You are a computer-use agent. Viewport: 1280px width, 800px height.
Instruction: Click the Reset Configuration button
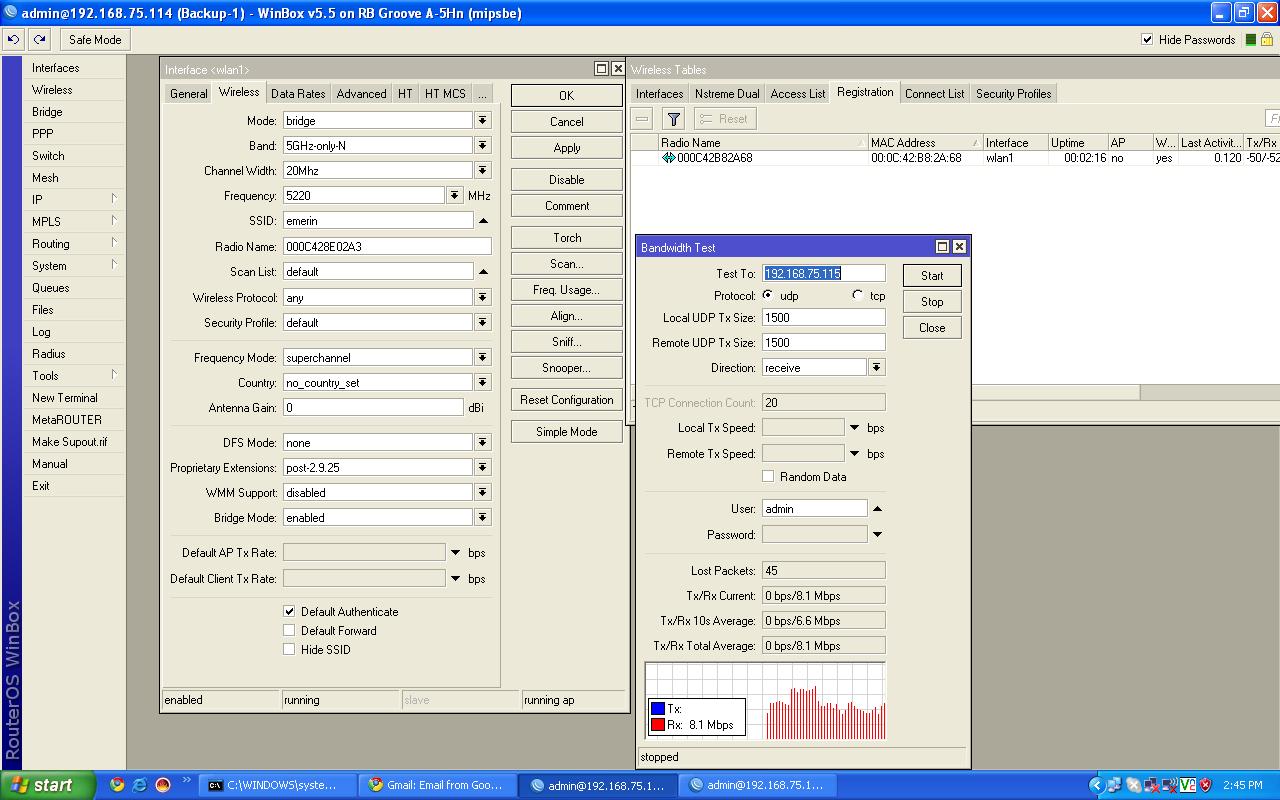(x=567, y=400)
